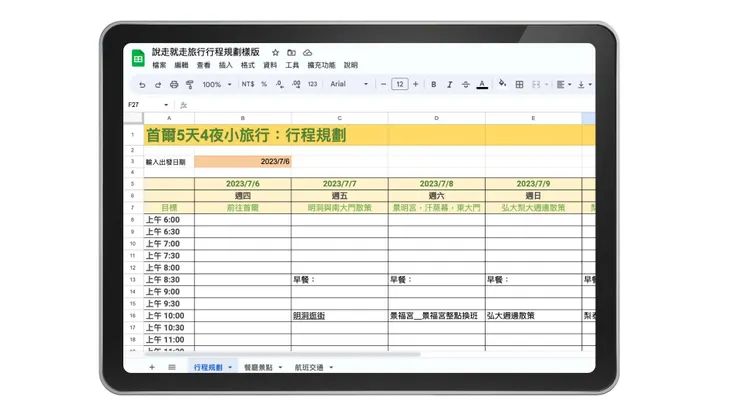Increase decimal places
This screenshot has width=740, height=416.
coord(296,84)
